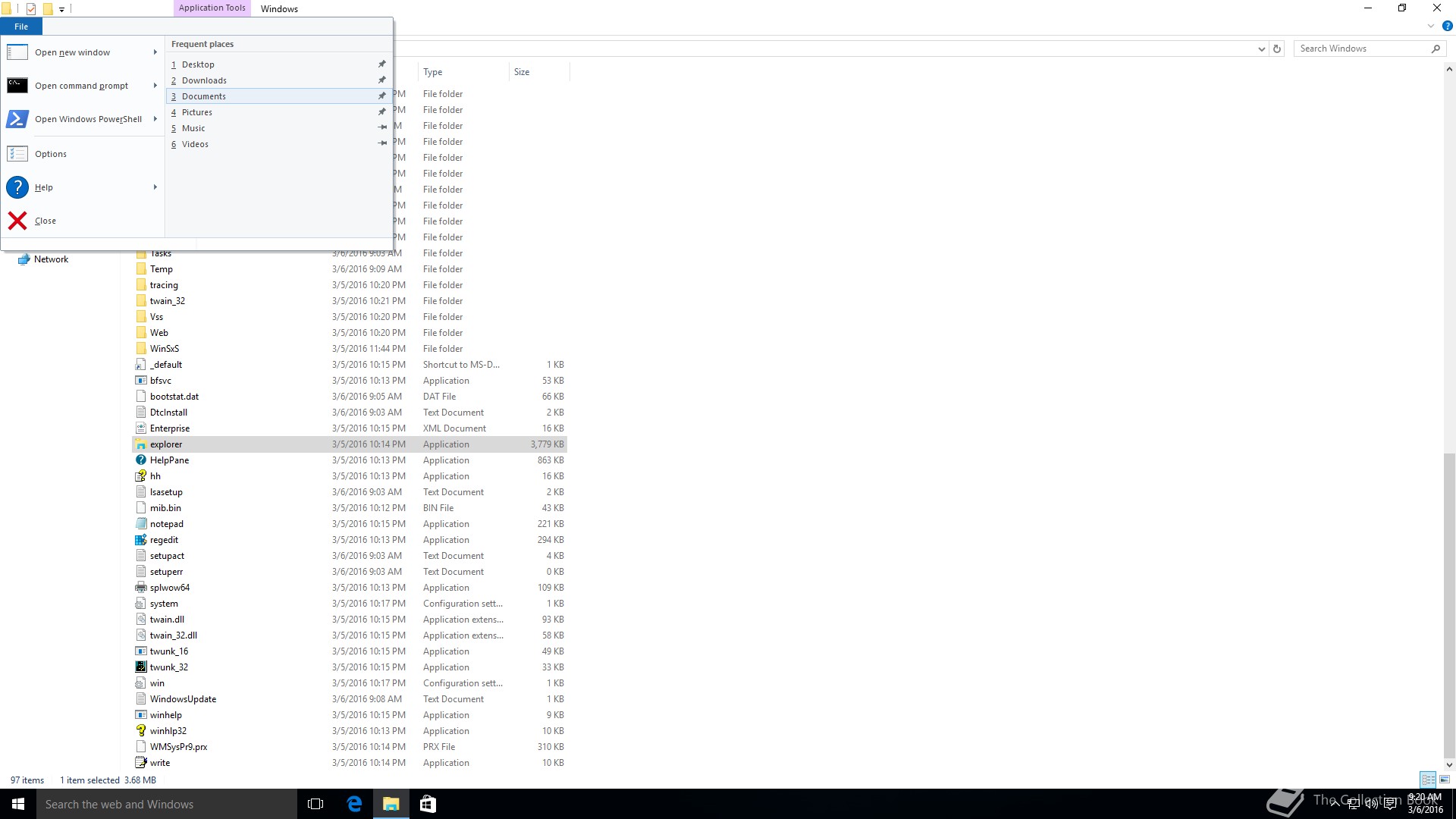Unpin Desktop from frequent places
Image resolution: width=1456 pixels, height=819 pixels.
[x=382, y=64]
